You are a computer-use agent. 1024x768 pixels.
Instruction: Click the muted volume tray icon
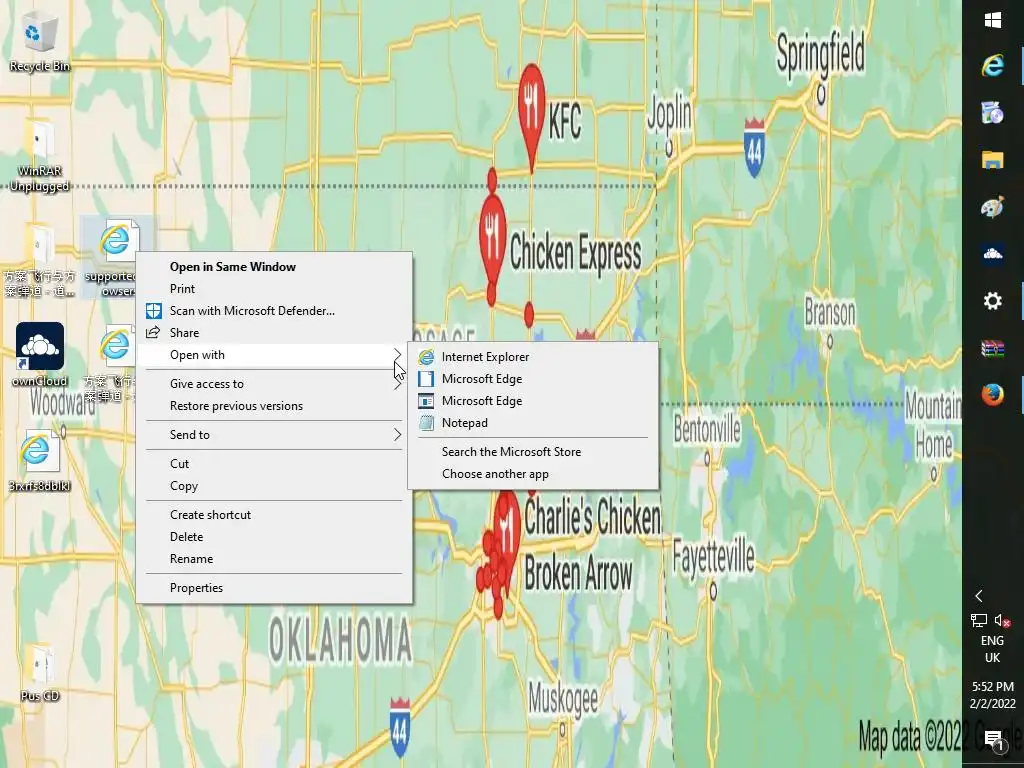point(1002,620)
